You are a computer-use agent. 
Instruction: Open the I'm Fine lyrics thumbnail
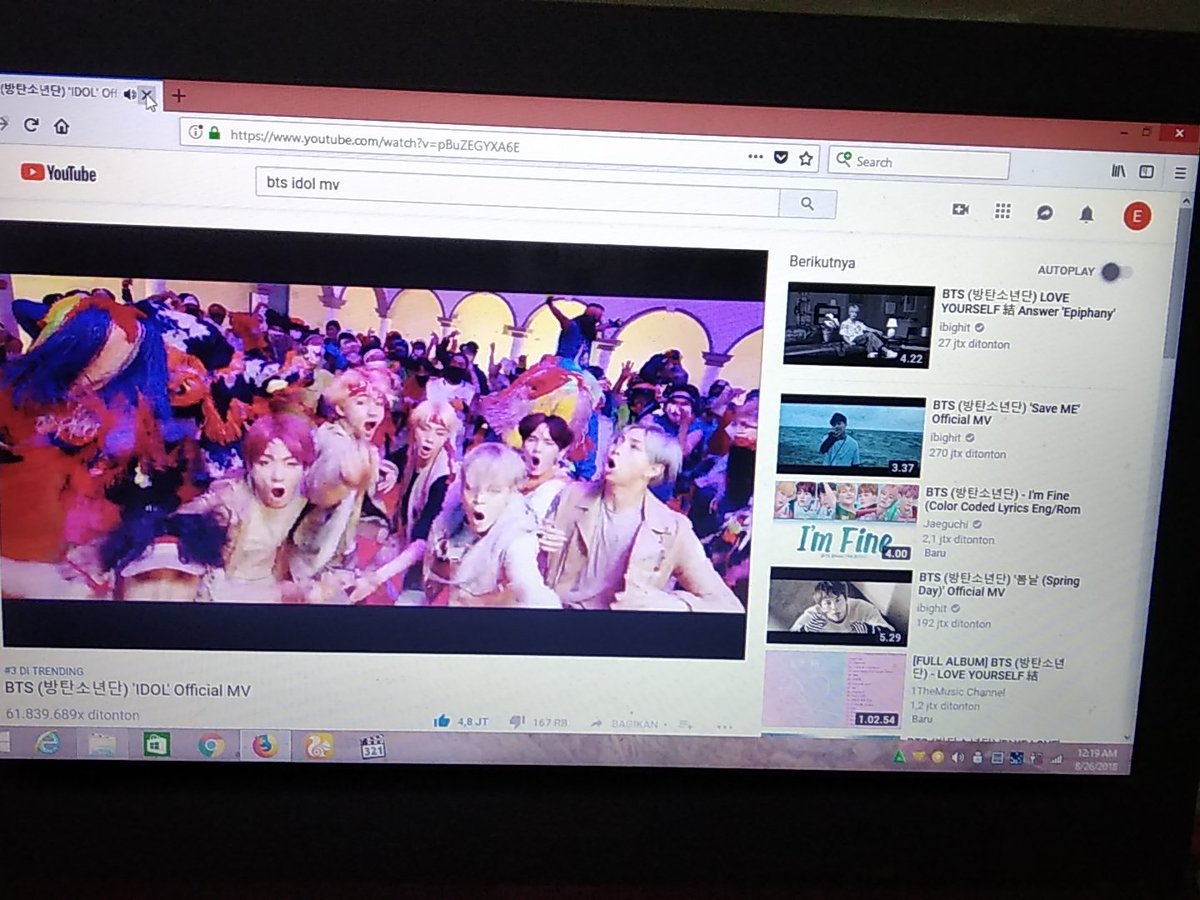pyautogui.click(x=846, y=523)
